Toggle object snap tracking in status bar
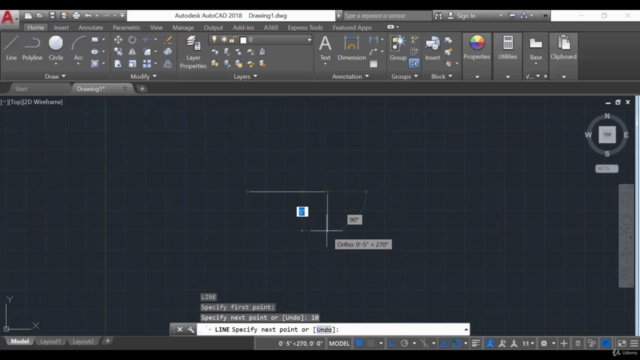Image resolution: width=640 pixels, height=360 pixels. coord(444,343)
